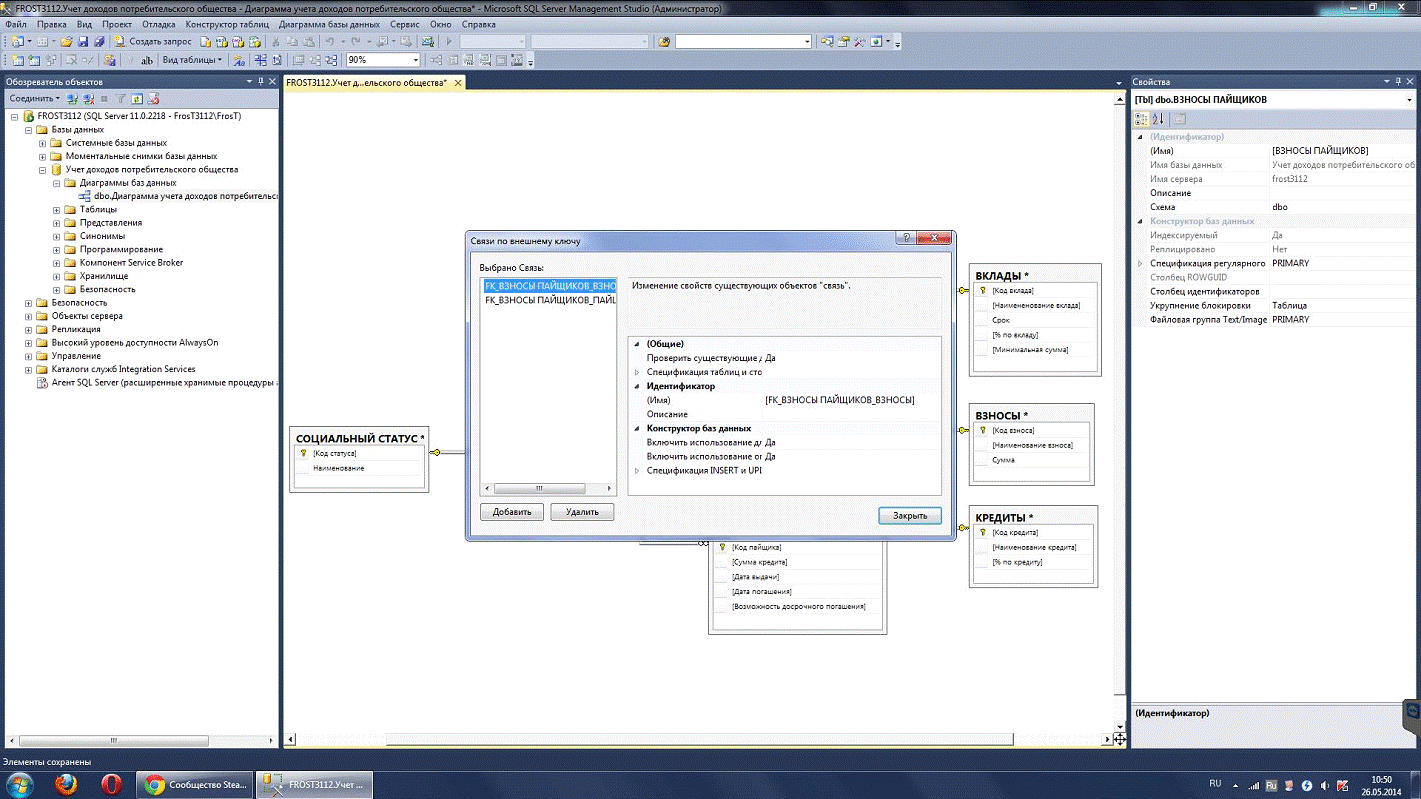The height and width of the screenshot is (799, 1421).
Task: Switch Properties panel to categorized view
Action: point(1143,119)
